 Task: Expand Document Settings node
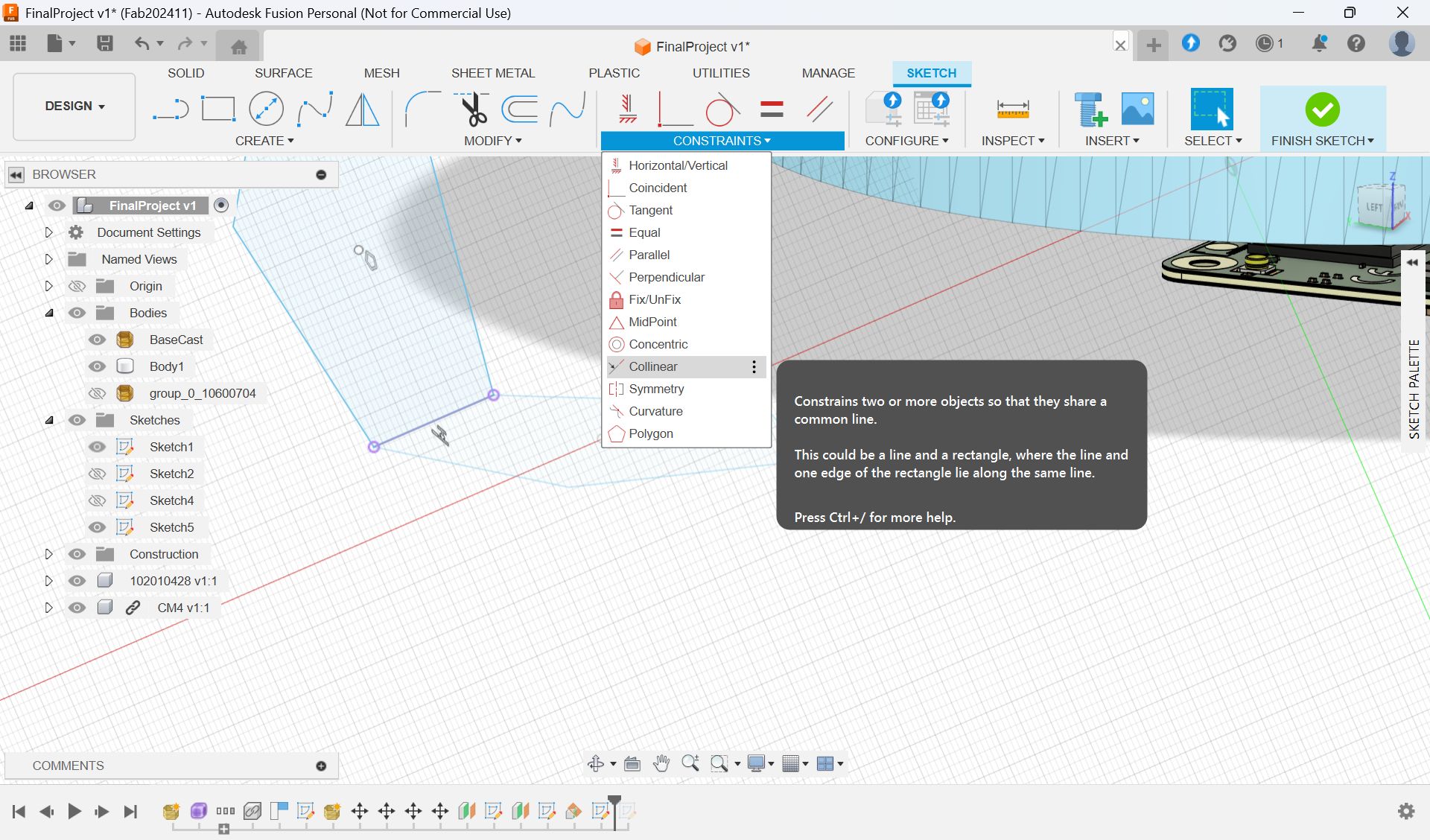[x=48, y=232]
